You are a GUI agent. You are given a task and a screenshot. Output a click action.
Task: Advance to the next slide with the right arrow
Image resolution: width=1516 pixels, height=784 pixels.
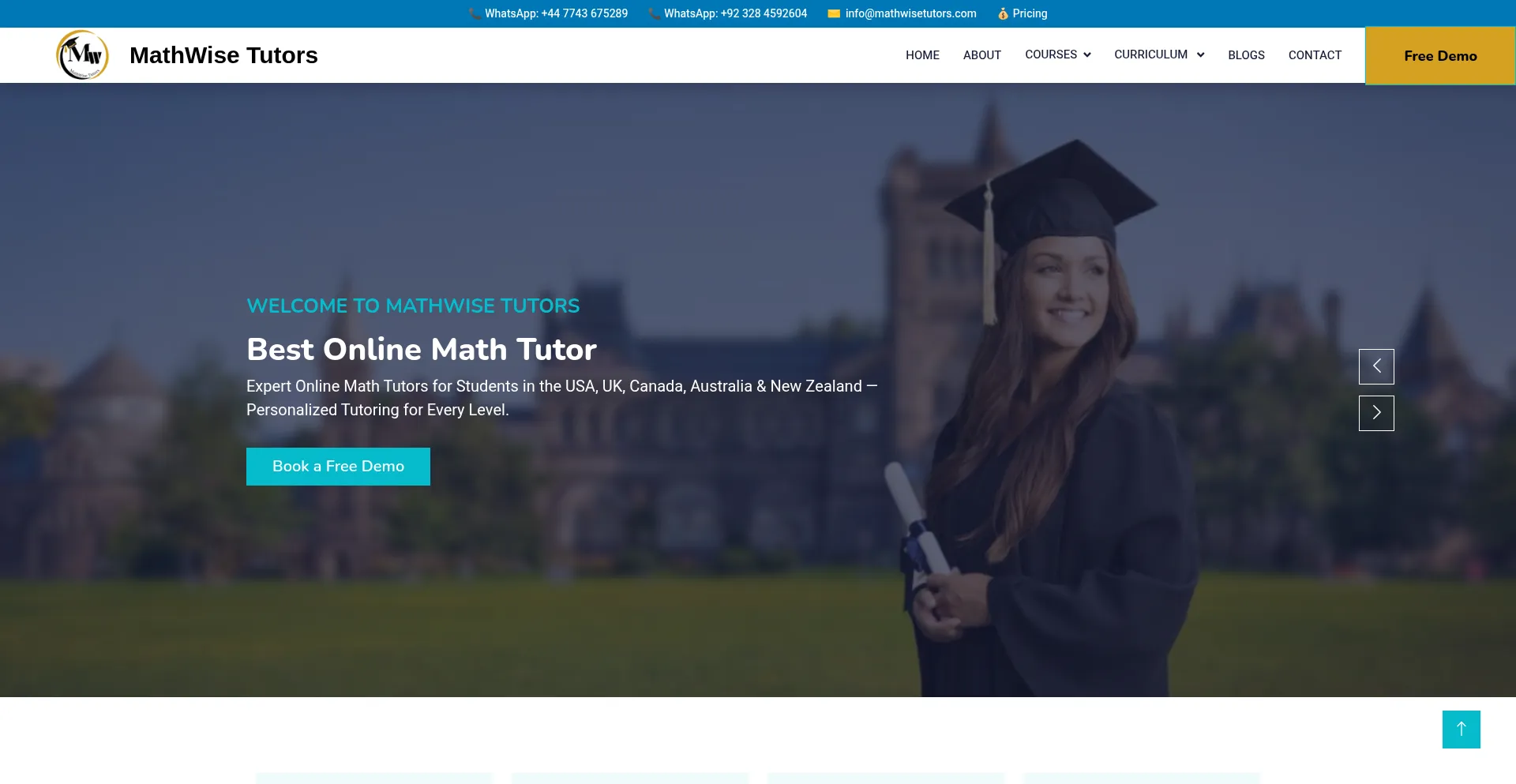[x=1376, y=413]
